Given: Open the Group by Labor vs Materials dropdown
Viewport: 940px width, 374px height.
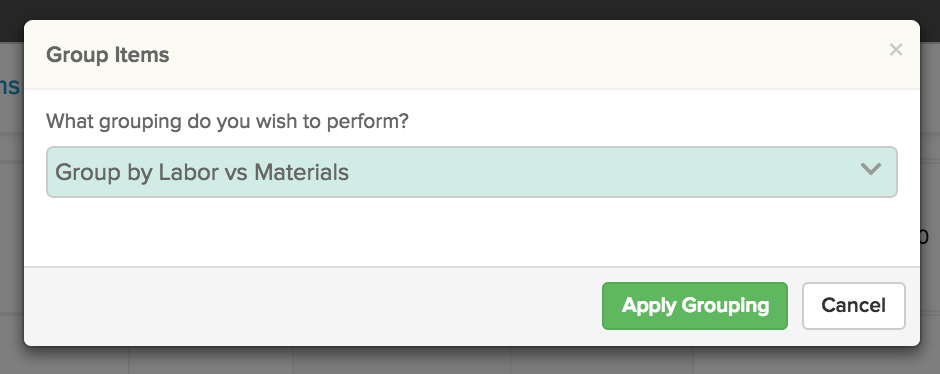Looking at the screenshot, I should point(471,172).
